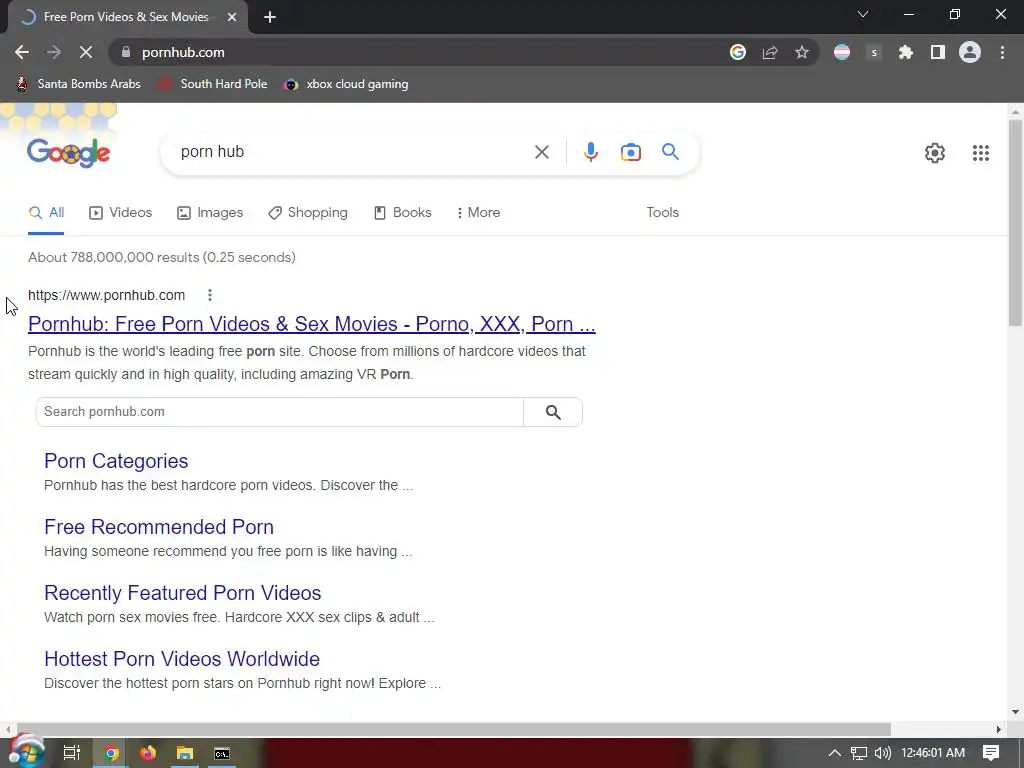Search by image using the camera icon

click(630, 152)
